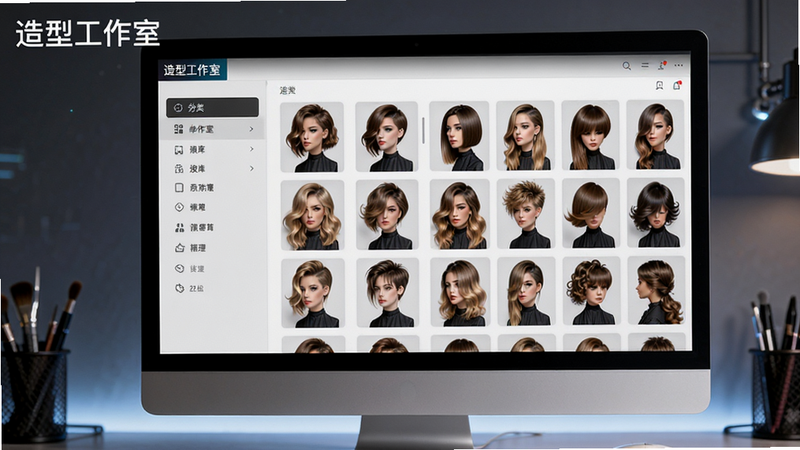Select the bob covering both eyes thumbnail

tap(591, 213)
